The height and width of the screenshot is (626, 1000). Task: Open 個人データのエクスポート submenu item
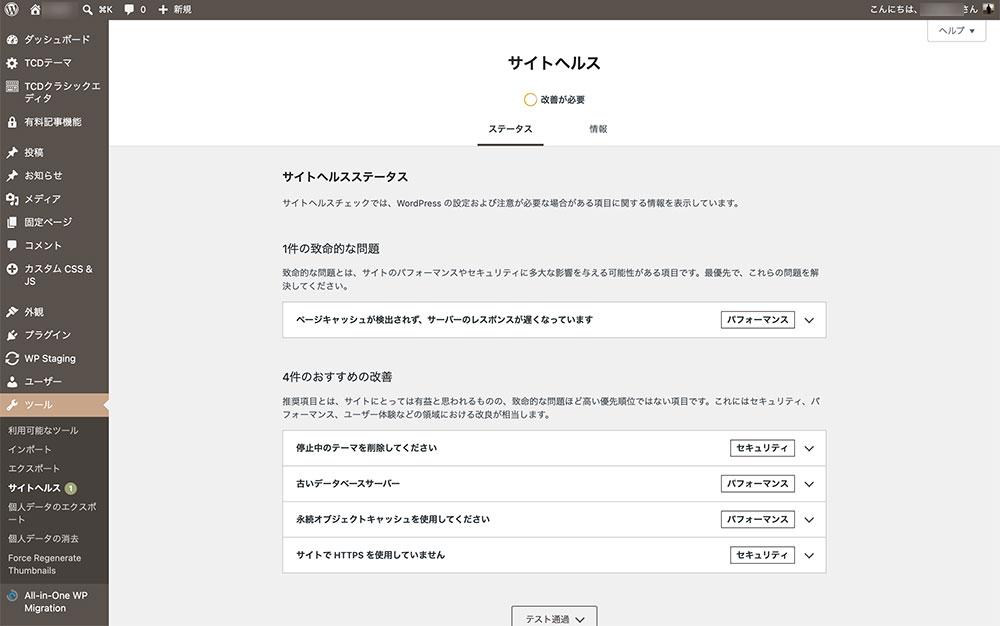(52, 513)
